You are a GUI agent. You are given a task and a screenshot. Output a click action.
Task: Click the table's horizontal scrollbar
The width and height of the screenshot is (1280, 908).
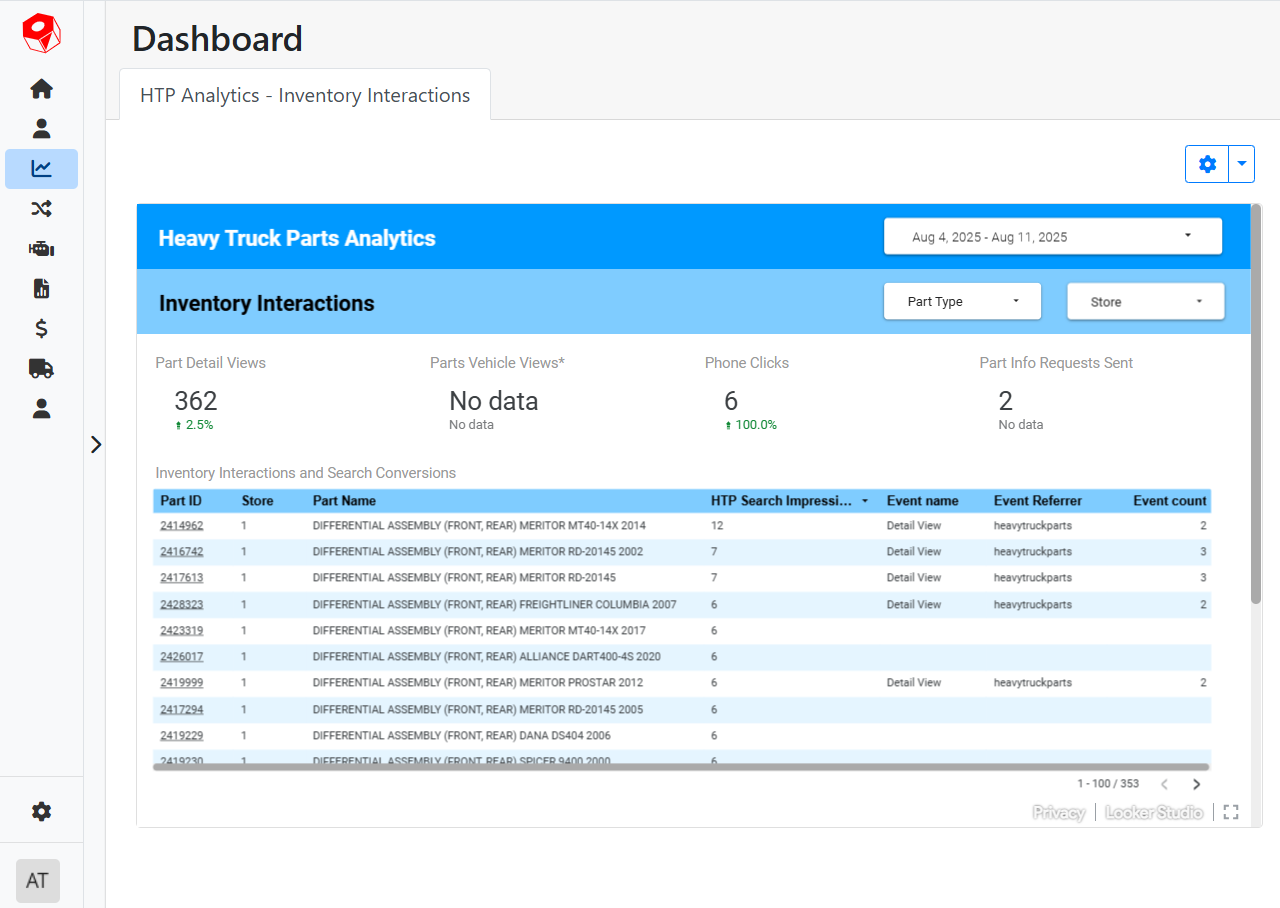[680, 767]
